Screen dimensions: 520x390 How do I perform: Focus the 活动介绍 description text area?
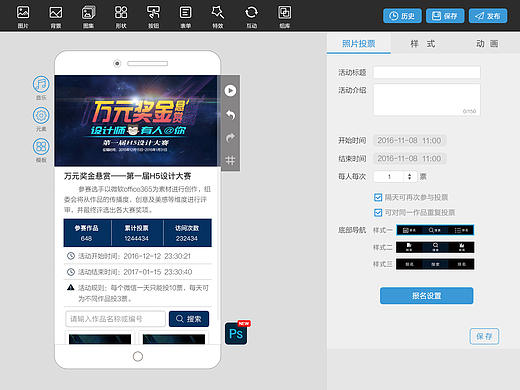tap(427, 100)
